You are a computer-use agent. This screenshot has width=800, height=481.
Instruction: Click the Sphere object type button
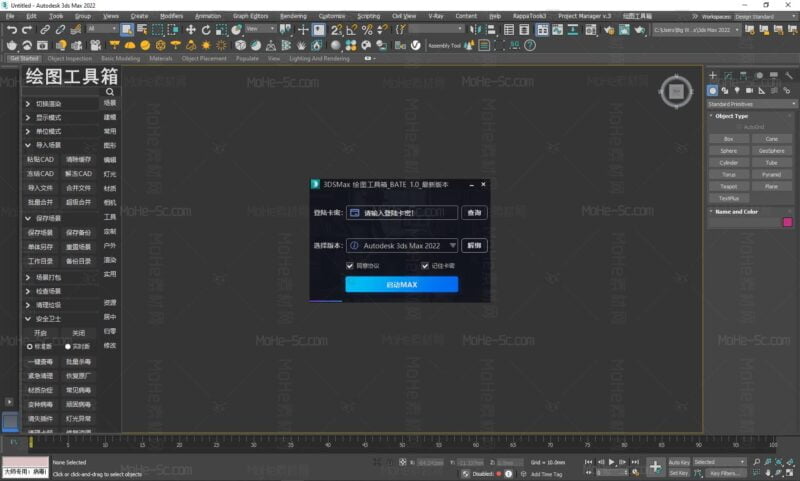729,150
